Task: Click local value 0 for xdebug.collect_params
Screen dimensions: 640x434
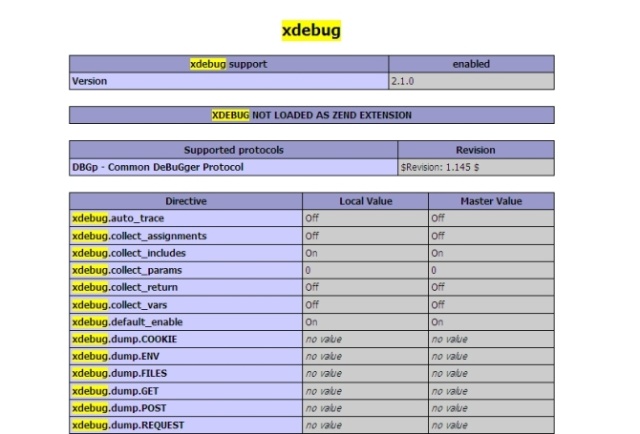Action: click(x=366, y=270)
